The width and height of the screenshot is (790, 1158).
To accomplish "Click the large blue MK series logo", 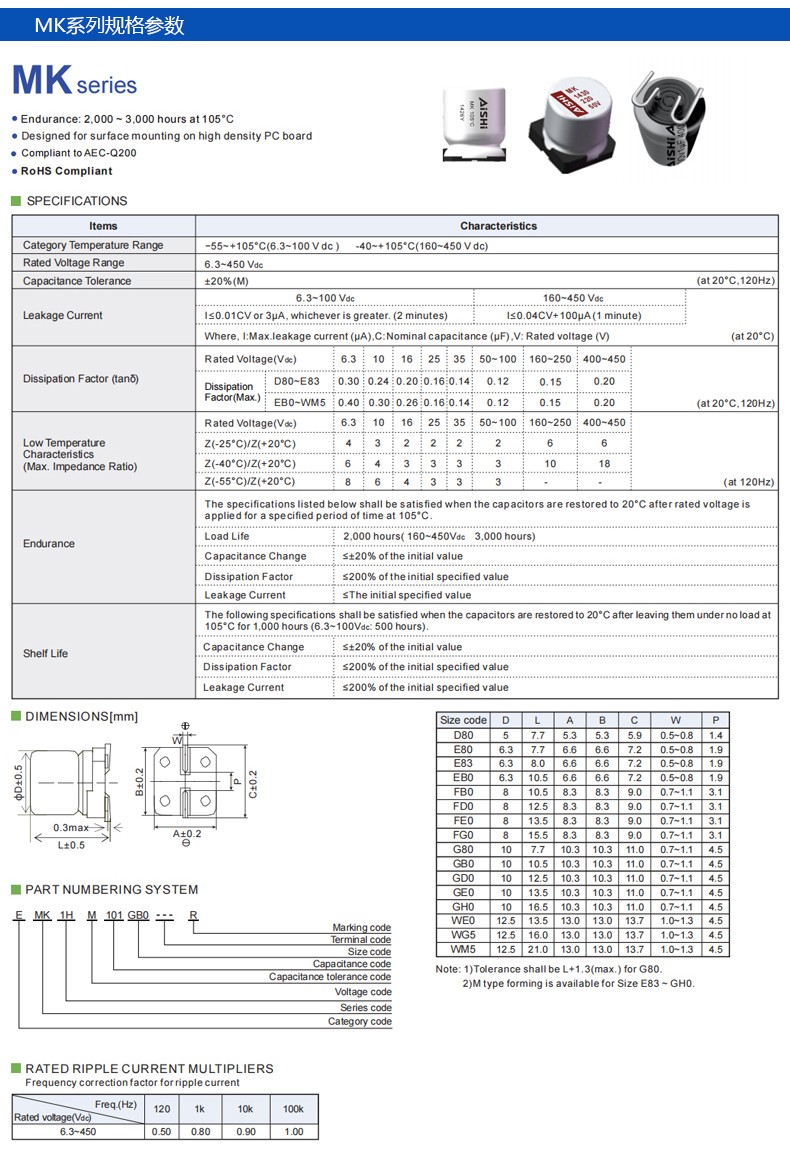I will (x=74, y=82).
